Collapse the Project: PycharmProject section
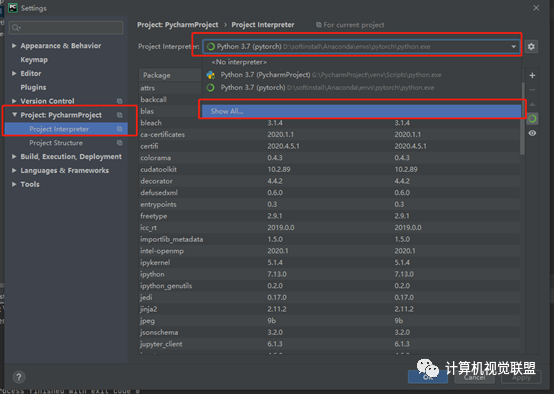The width and height of the screenshot is (554, 394). click(14, 115)
